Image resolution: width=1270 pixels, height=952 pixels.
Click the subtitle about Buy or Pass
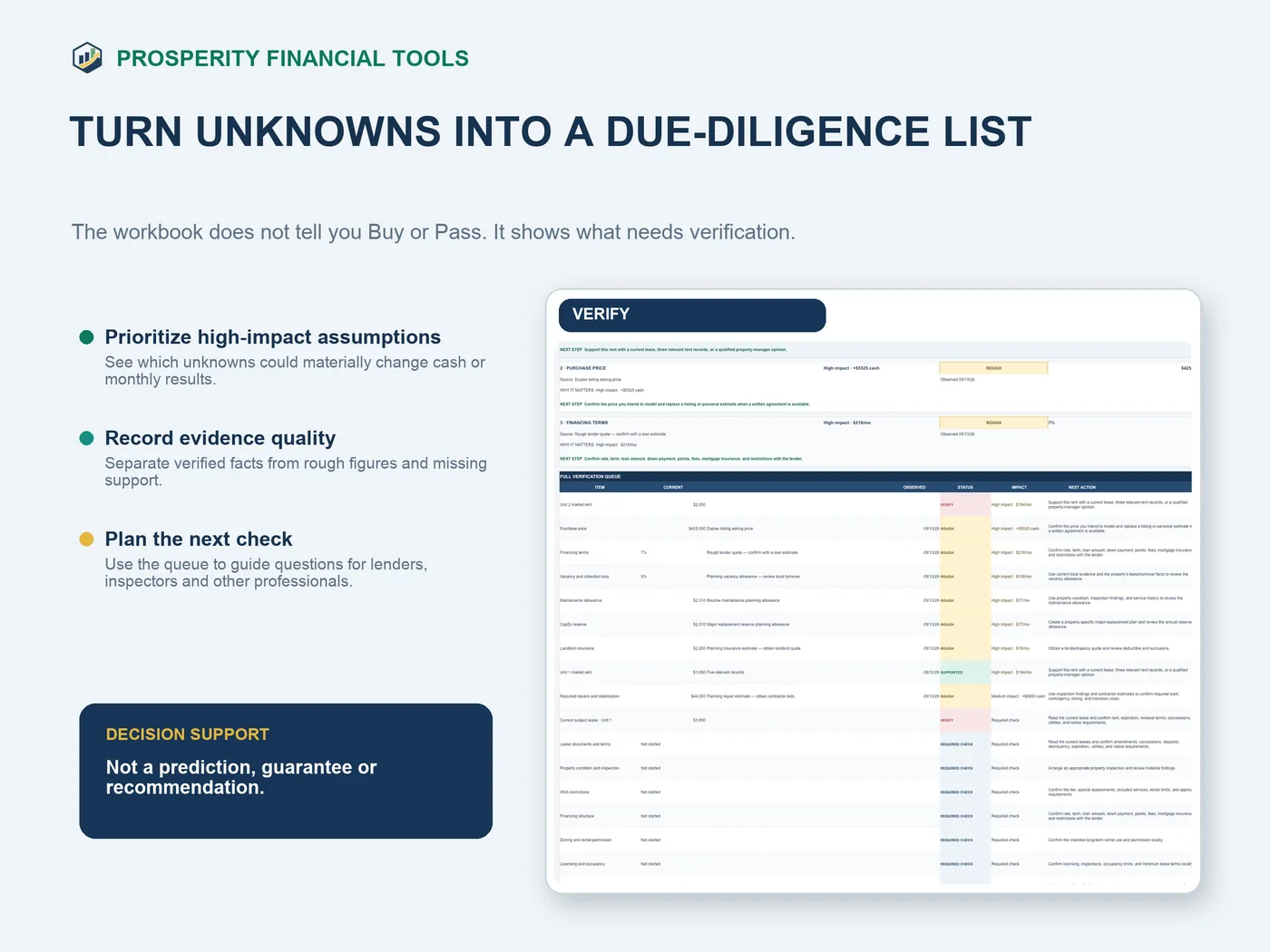coord(434,232)
